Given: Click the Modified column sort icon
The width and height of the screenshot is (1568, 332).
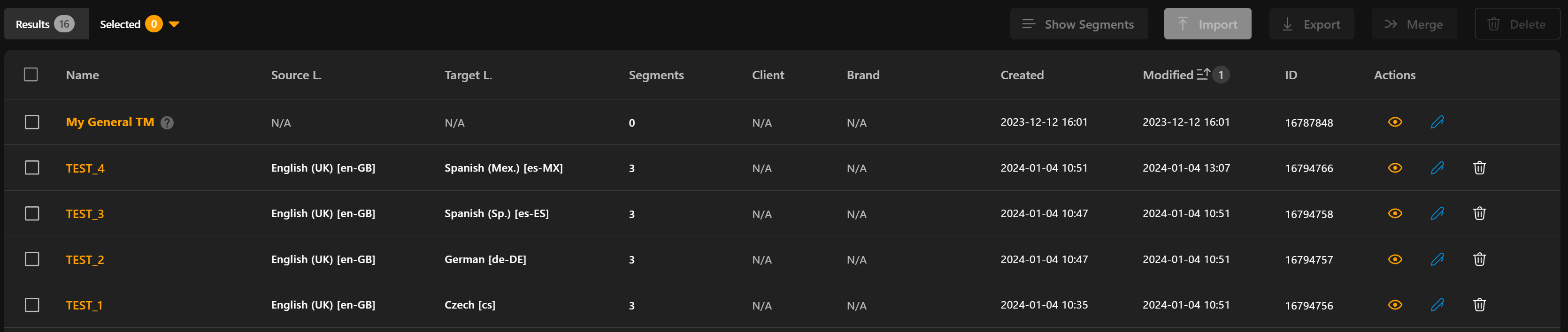Looking at the screenshot, I should click(1203, 74).
